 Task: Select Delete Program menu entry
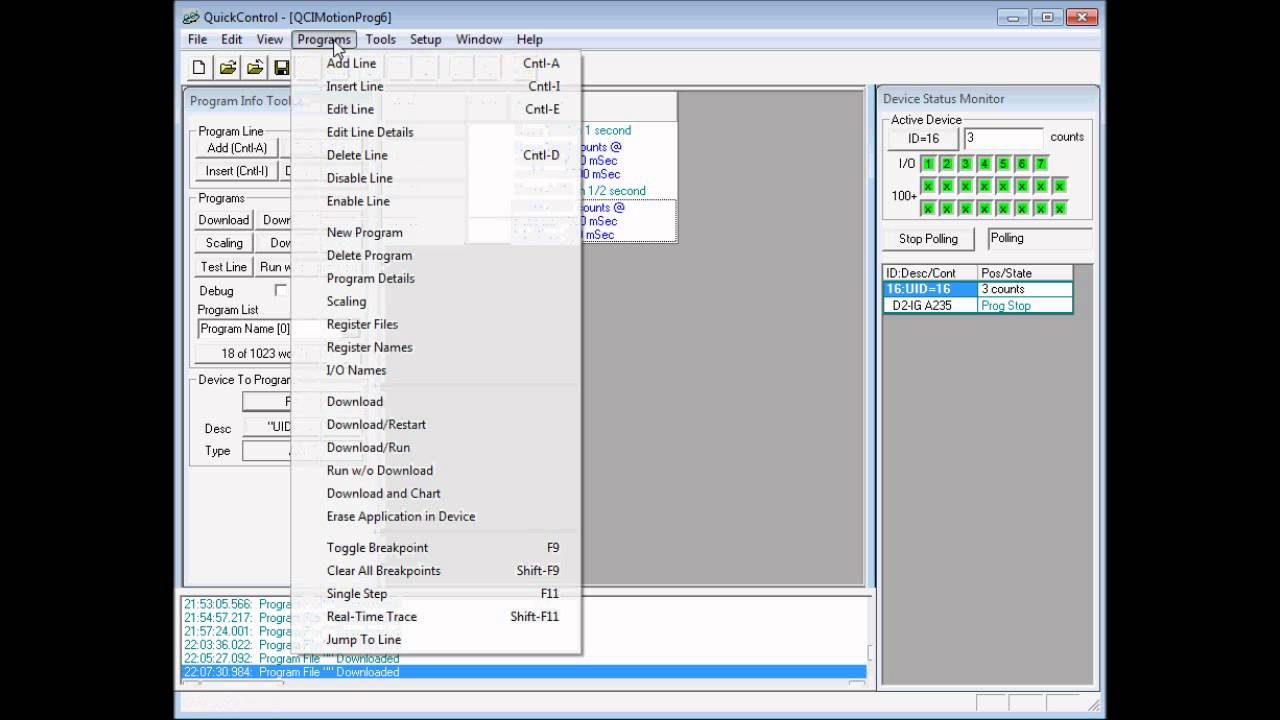[436, 255]
